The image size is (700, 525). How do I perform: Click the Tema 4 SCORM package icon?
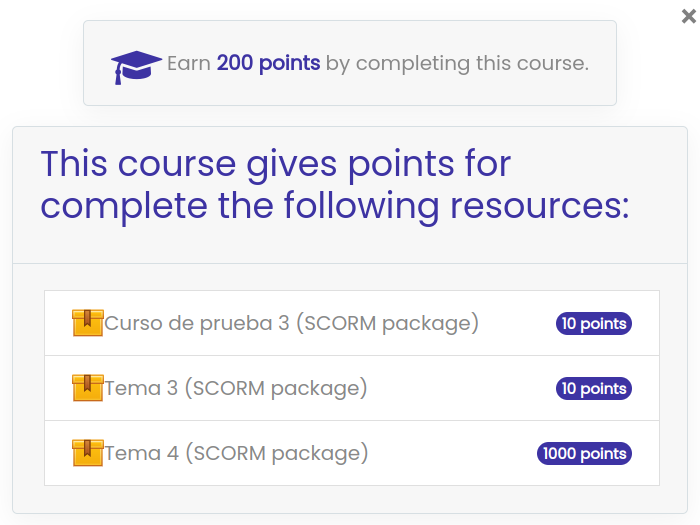coord(88,453)
